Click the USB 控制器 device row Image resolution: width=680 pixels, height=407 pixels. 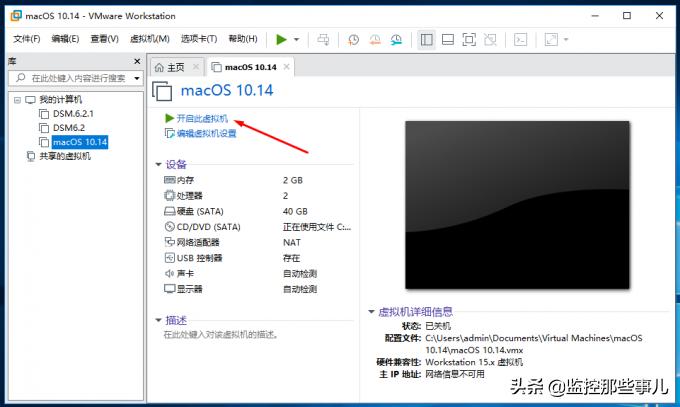pos(256,258)
